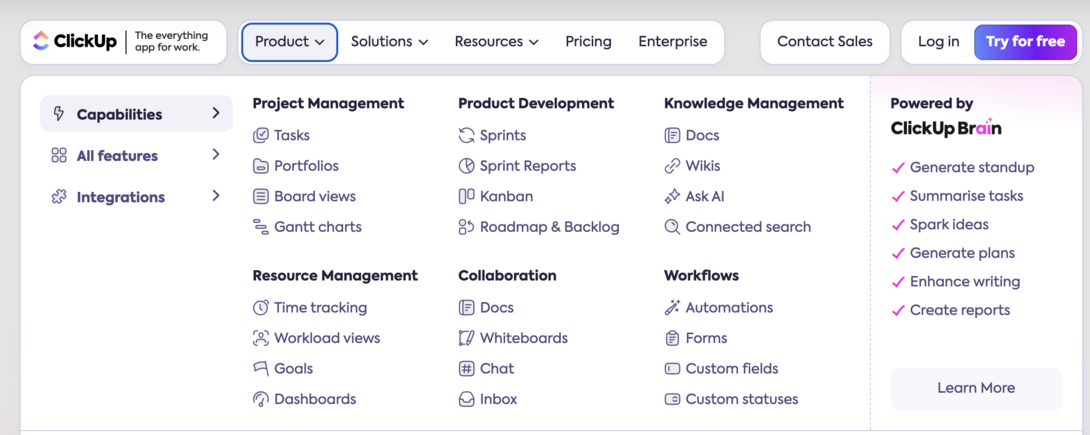Click the Capabilities lightning icon
This screenshot has width=1090, height=435.
[59, 114]
